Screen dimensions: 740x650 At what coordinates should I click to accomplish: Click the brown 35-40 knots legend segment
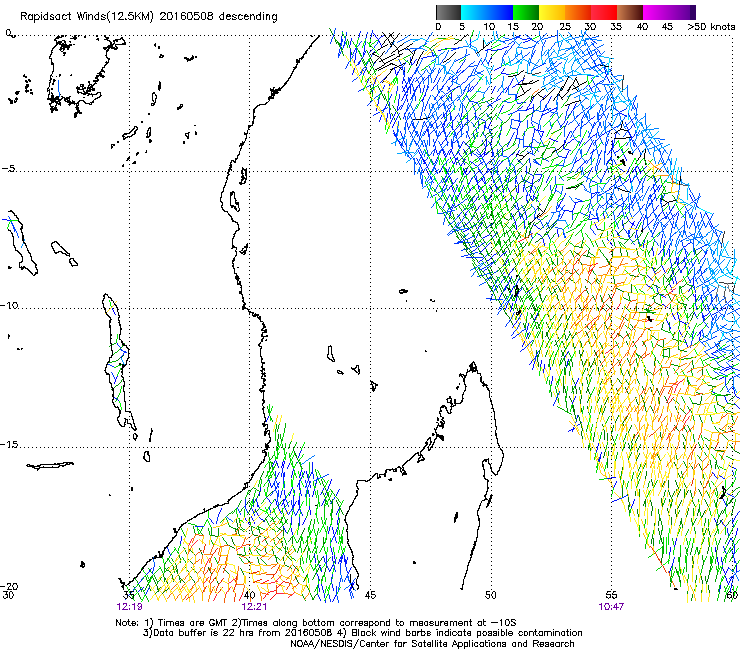coord(630,12)
